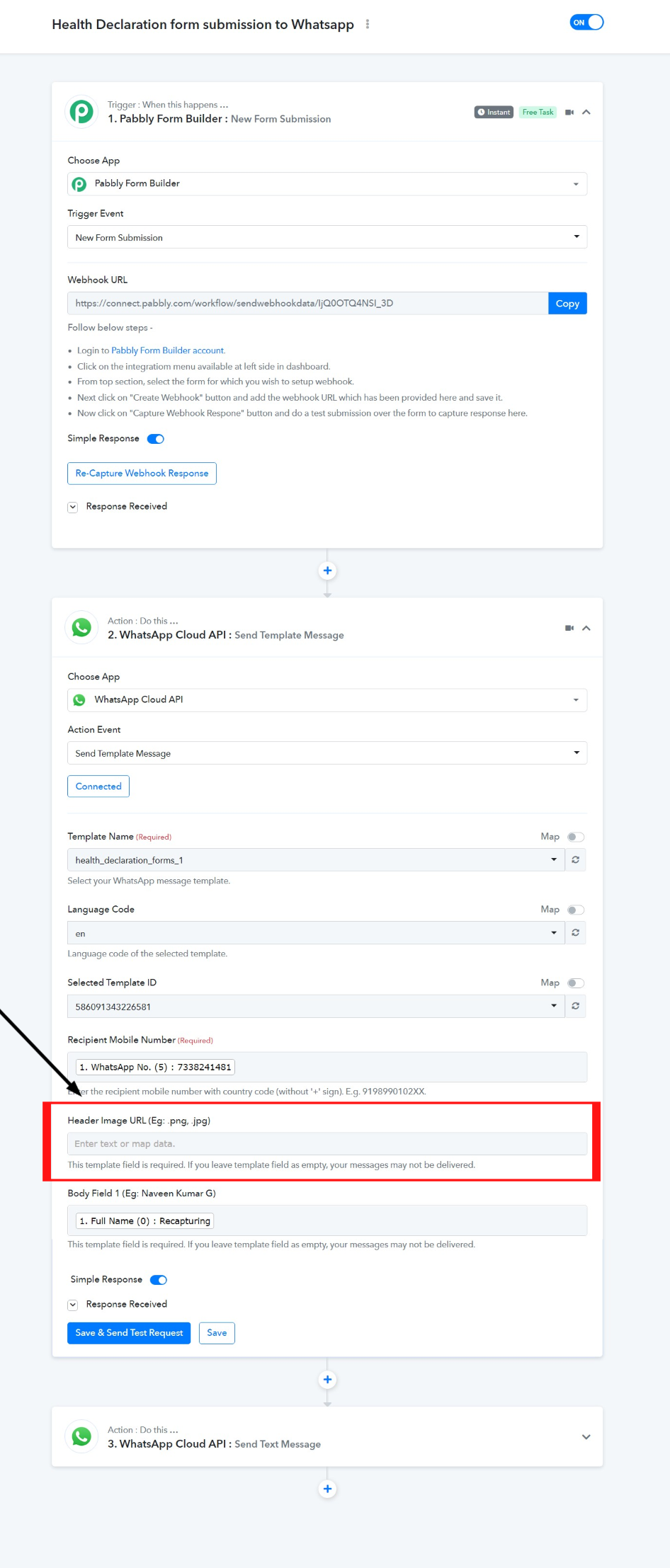Click the Webhook URL field

pos(307,303)
